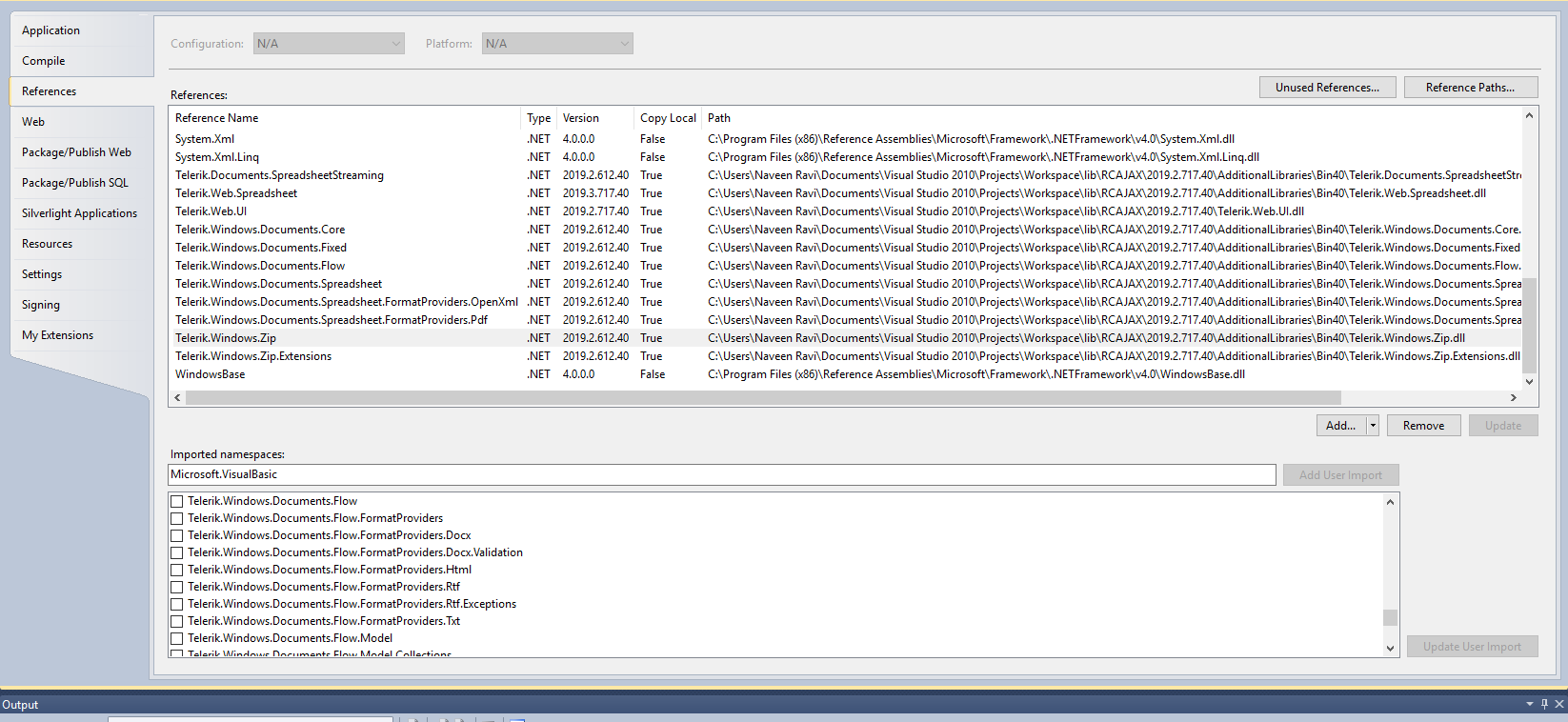Select the System.Xml reference row
1568x722 pixels.
[846, 139]
